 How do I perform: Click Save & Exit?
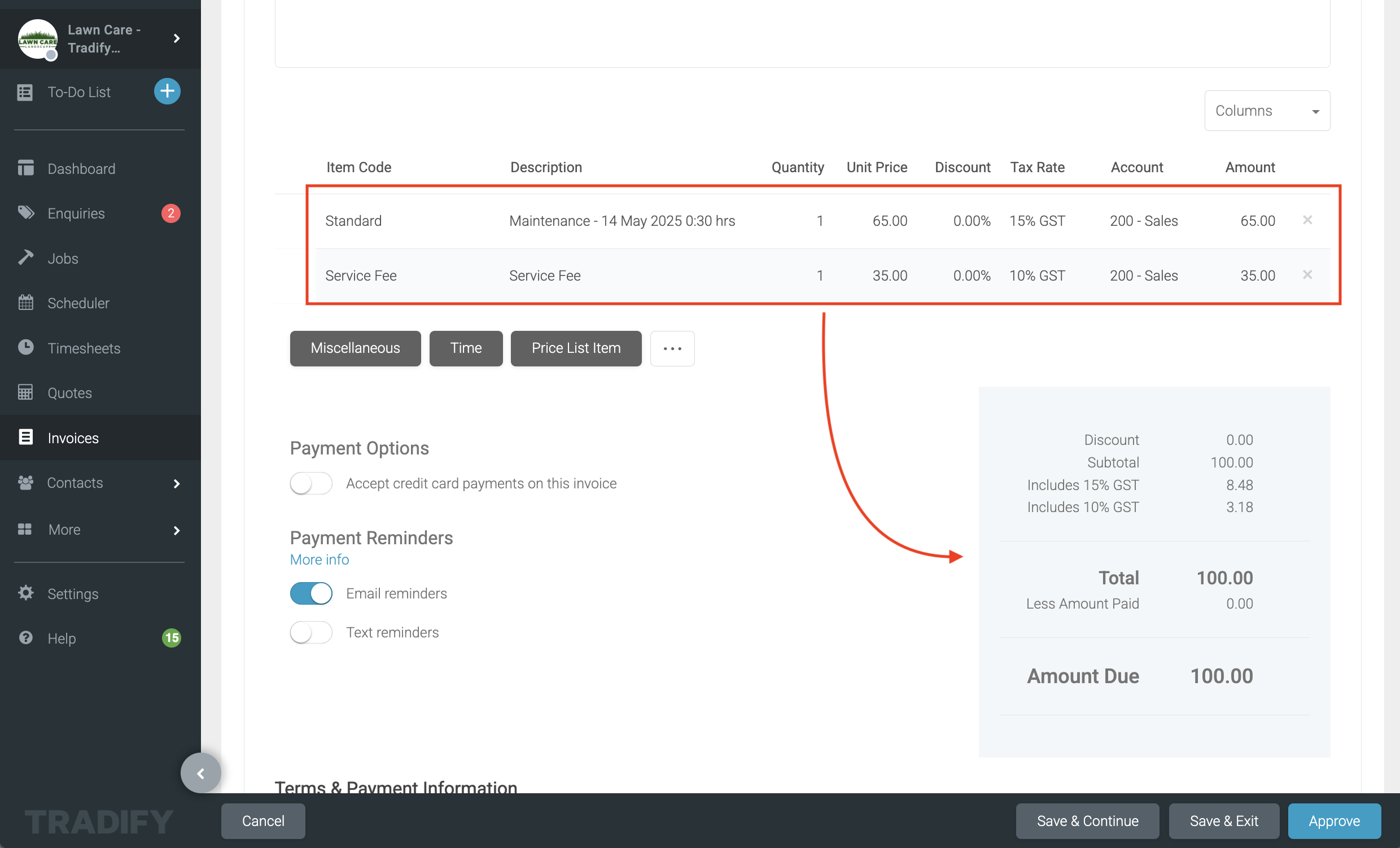click(1224, 821)
